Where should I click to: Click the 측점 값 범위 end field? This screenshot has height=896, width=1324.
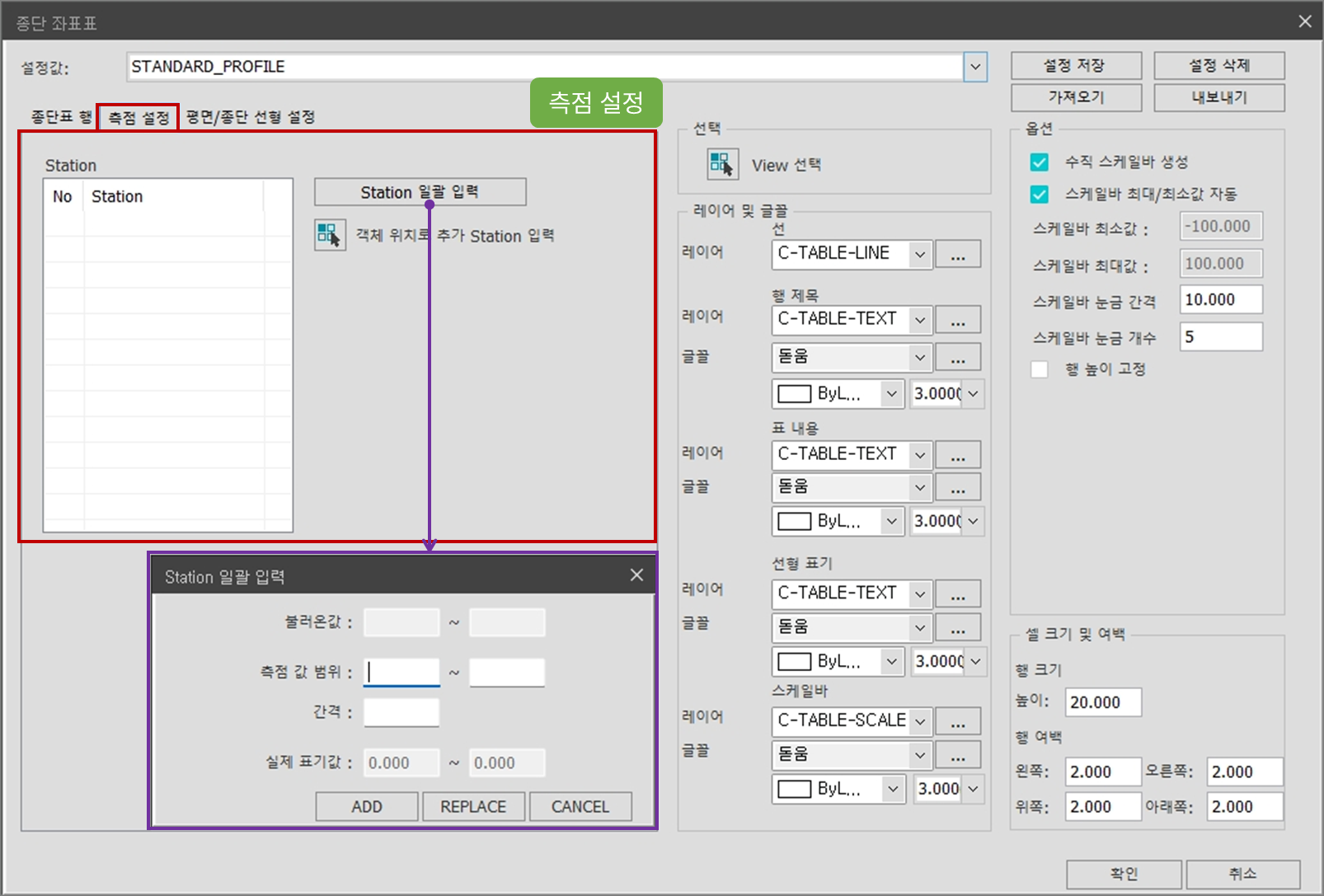pyautogui.click(x=507, y=673)
